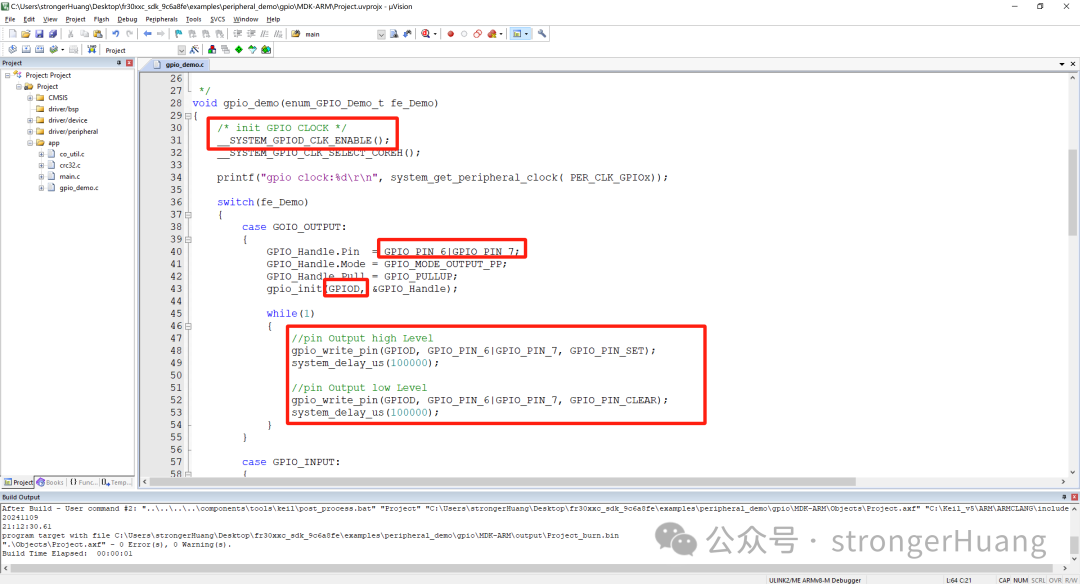This screenshot has width=1080, height=584.
Task: Close the Build Output panel
Action: pyautogui.click(x=1074, y=497)
